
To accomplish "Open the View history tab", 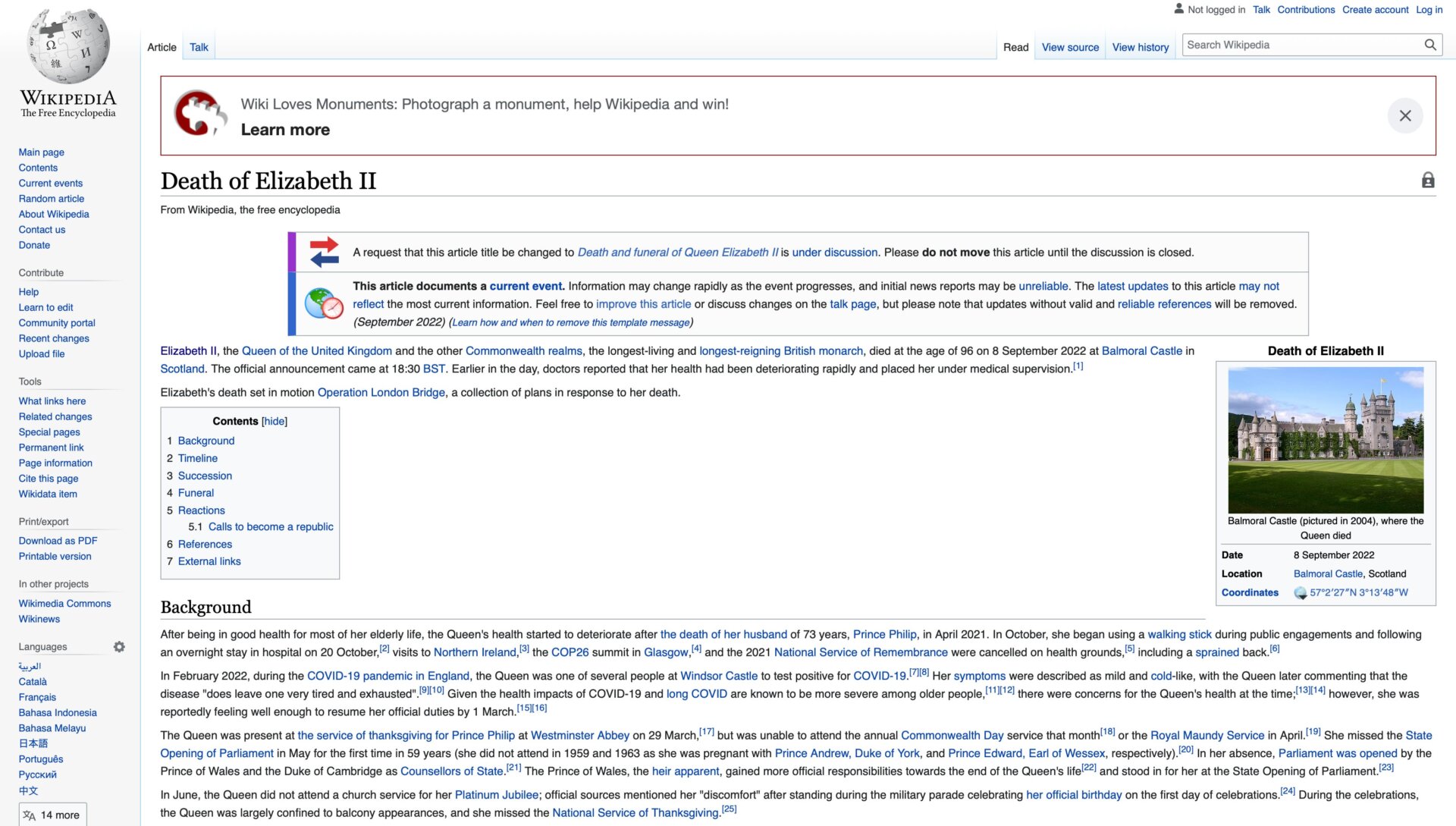I will coord(1140,47).
